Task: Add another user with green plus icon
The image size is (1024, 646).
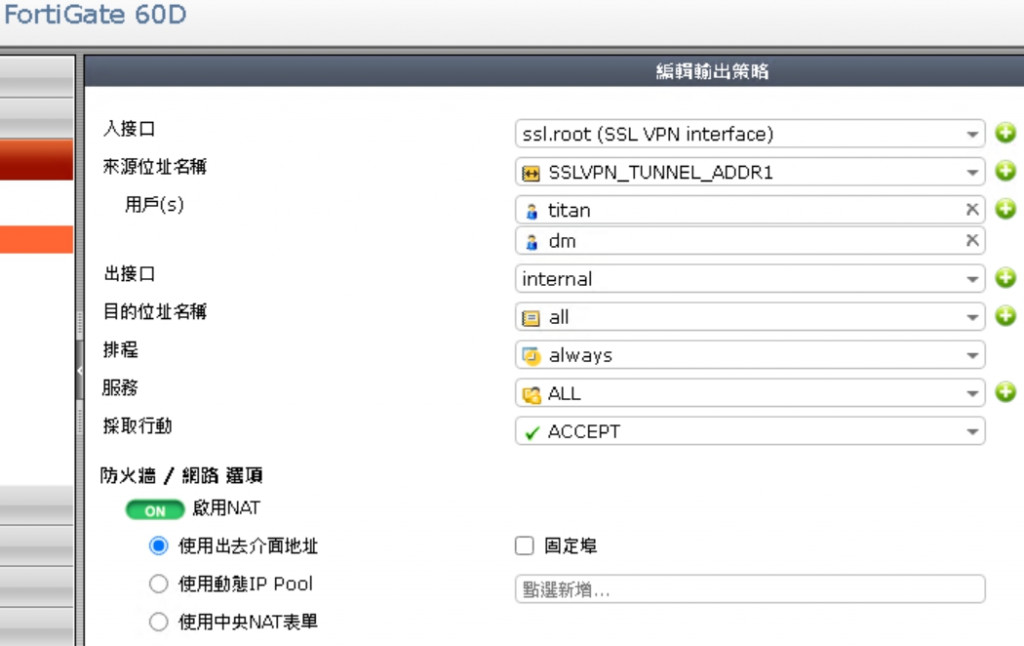Action: point(1005,209)
